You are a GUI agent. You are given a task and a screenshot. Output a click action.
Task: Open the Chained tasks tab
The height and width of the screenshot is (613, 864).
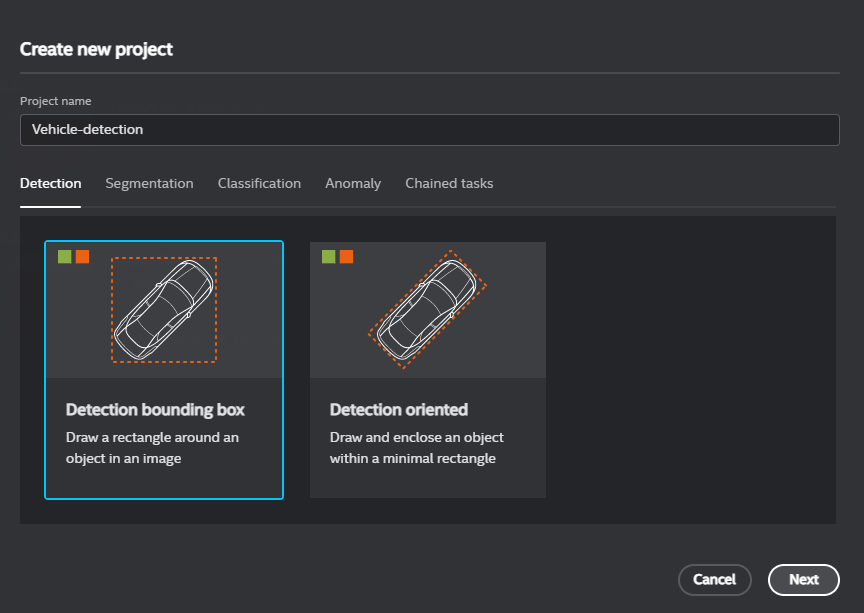point(449,183)
